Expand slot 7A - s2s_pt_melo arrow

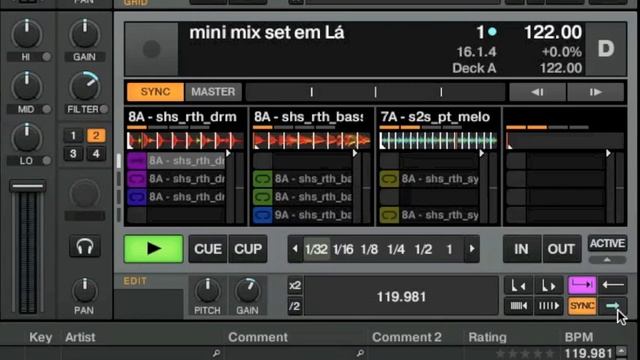coord(482,153)
